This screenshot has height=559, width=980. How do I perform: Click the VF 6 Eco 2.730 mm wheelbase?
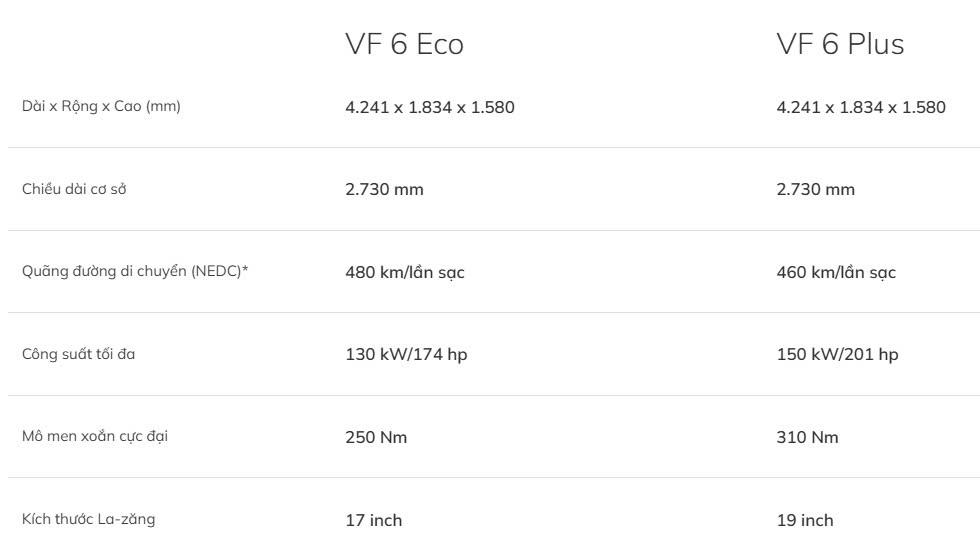click(384, 190)
